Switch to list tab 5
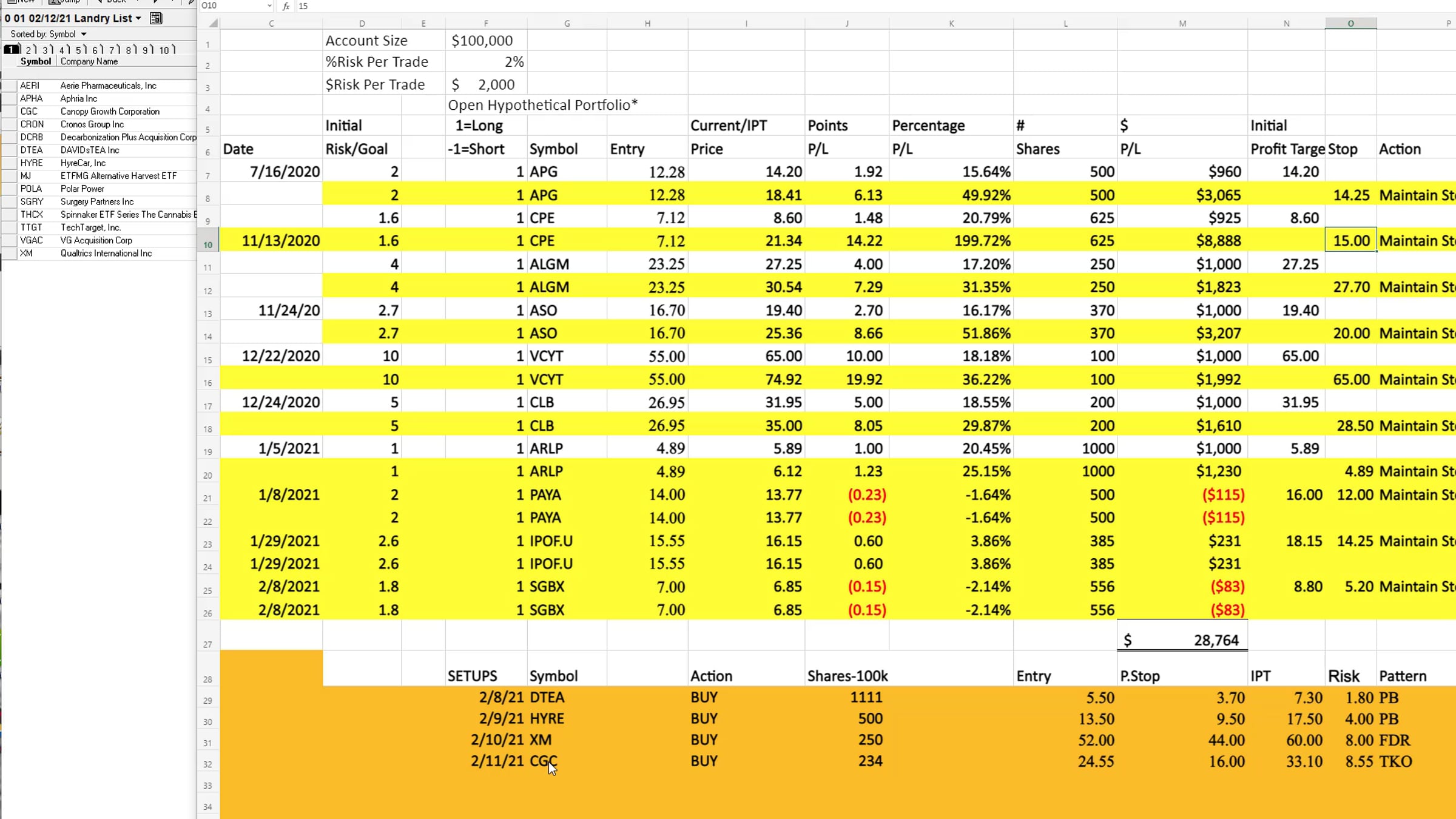 [81, 50]
